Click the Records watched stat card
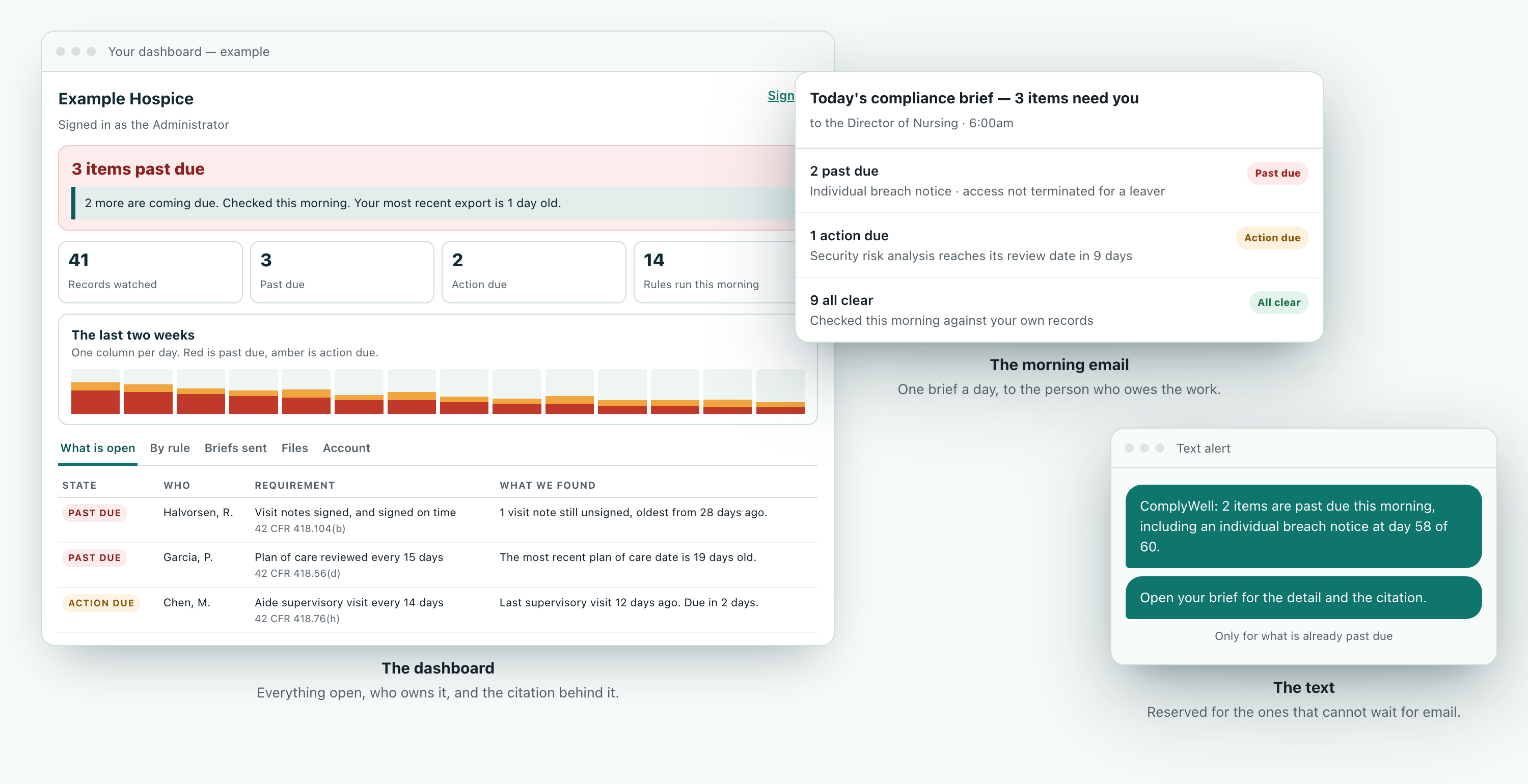The height and width of the screenshot is (784, 1528). 151,272
